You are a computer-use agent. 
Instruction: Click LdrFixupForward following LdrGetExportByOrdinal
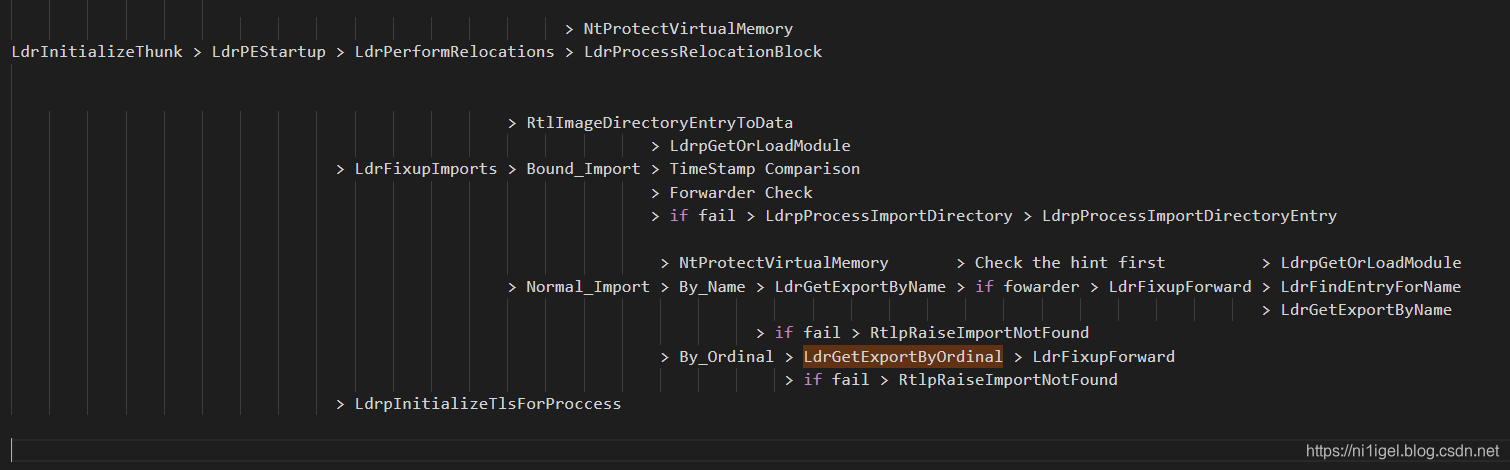tap(1104, 357)
